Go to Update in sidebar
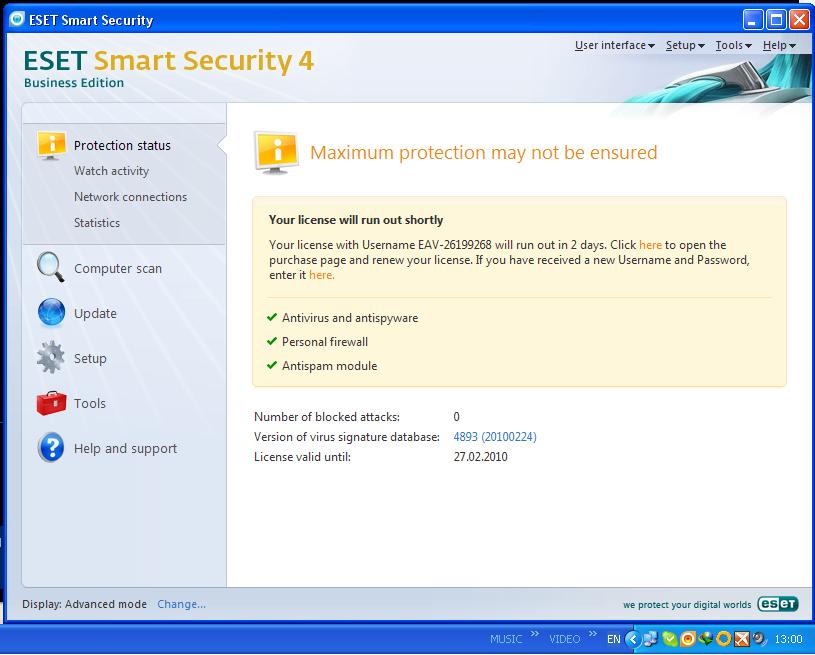 point(95,313)
